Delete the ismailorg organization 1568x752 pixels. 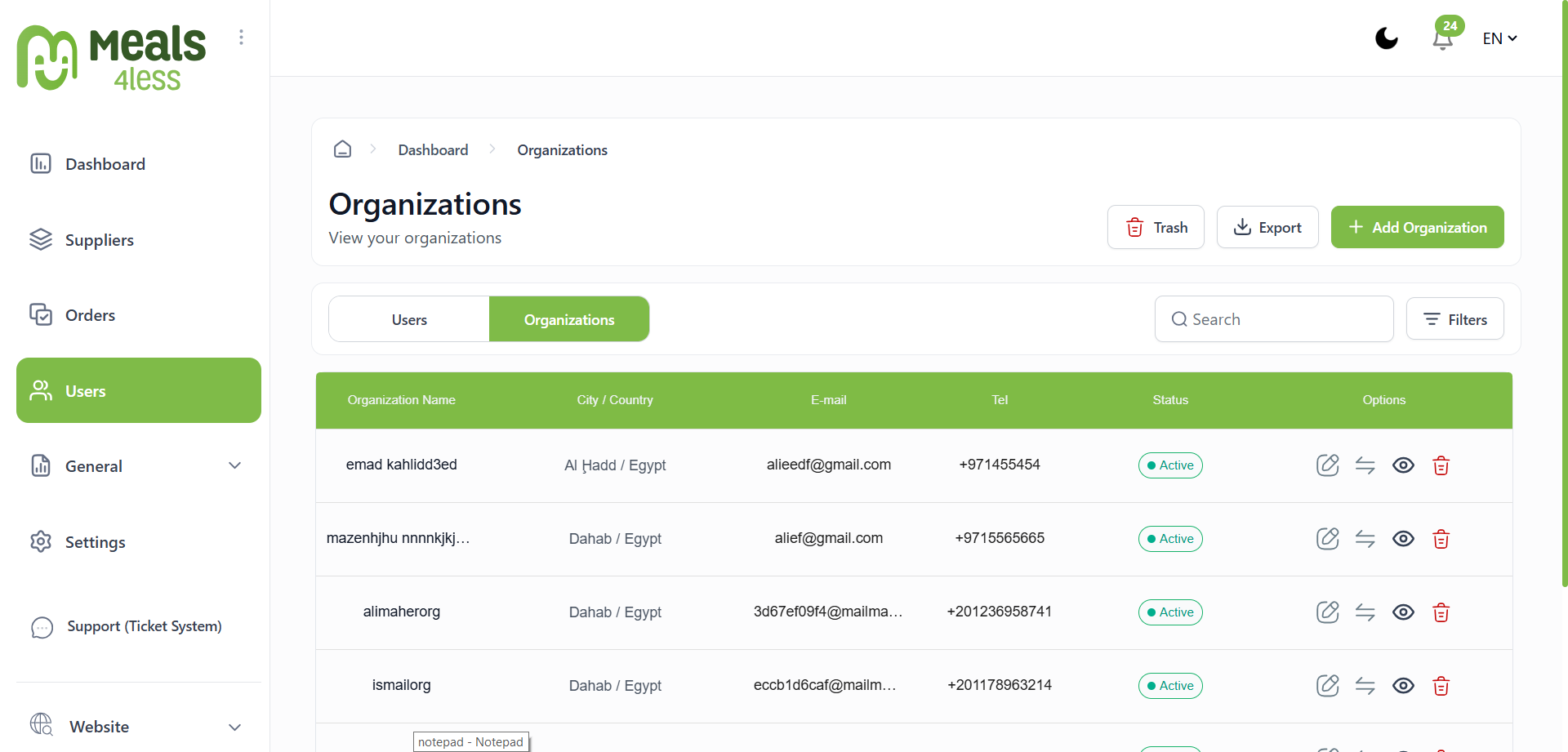click(1441, 686)
